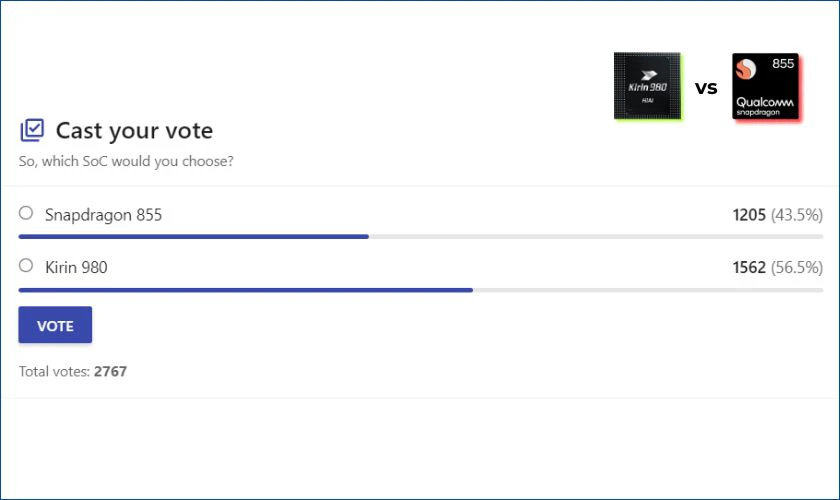Choose the Kirin 980 radio button
The image size is (840, 500).
[26, 266]
